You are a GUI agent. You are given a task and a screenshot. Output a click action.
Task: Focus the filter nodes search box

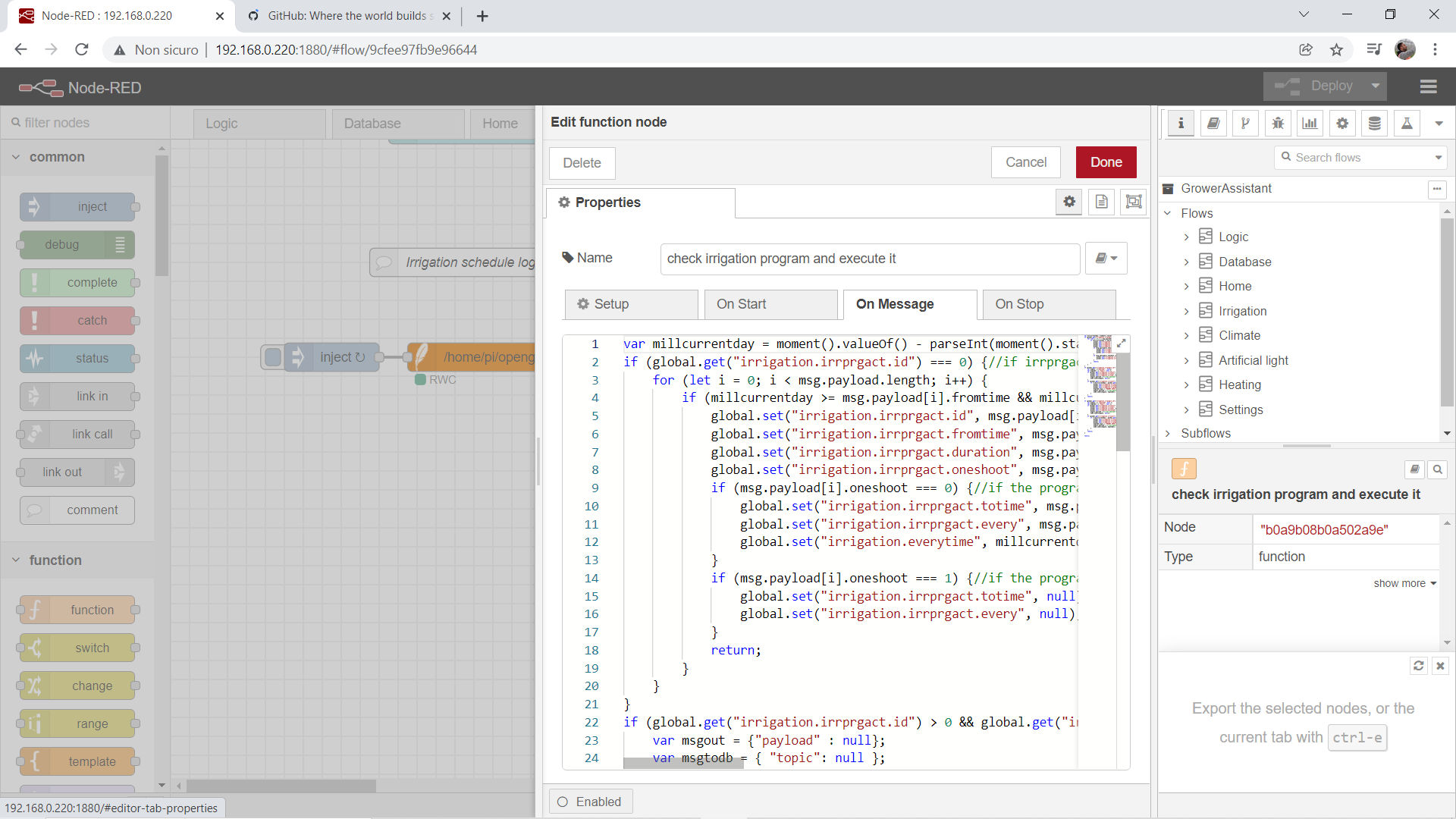[x=85, y=123]
